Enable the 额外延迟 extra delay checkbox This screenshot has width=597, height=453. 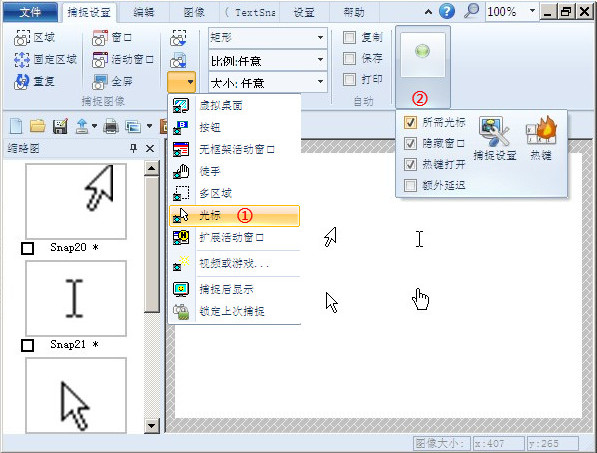tap(410, 185)
